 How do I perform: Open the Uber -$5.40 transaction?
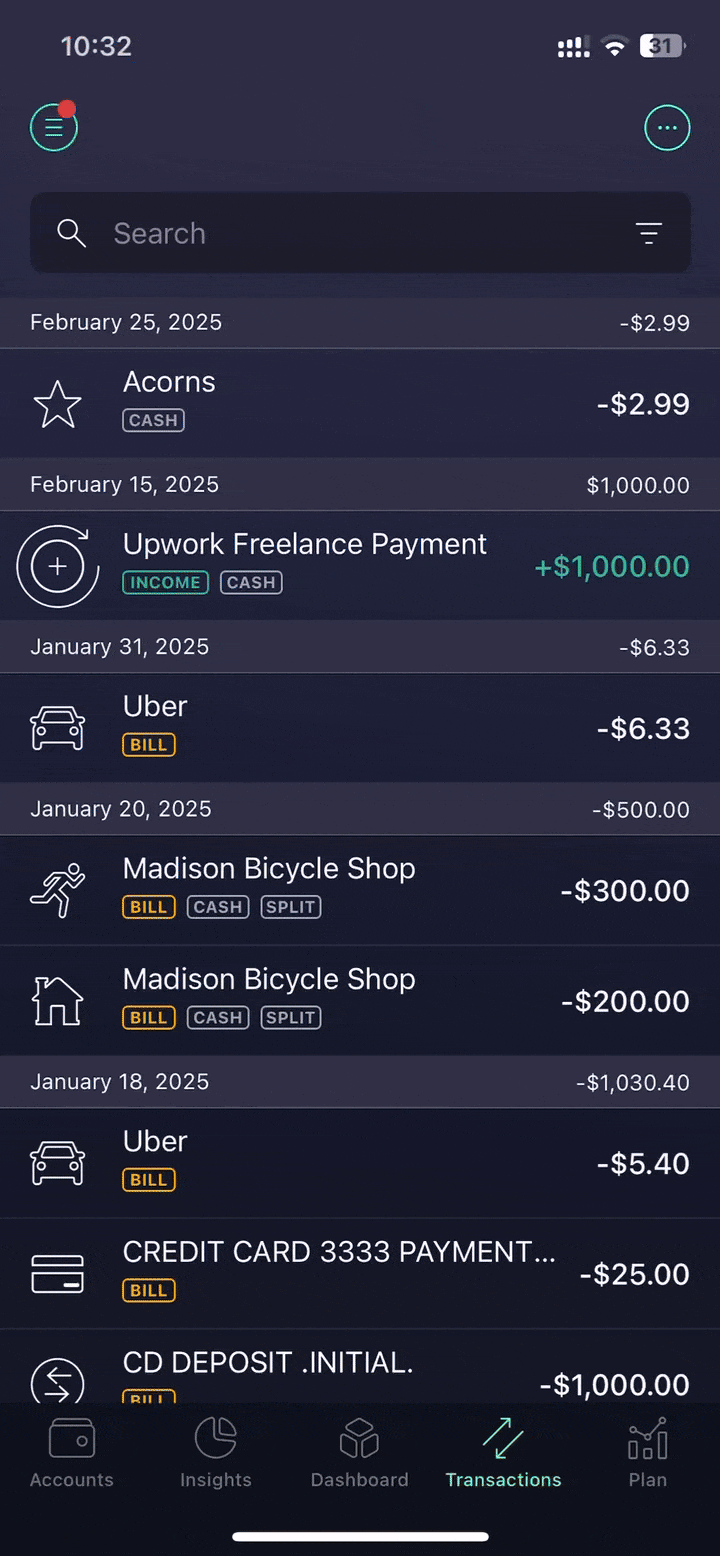[360, 1163]
